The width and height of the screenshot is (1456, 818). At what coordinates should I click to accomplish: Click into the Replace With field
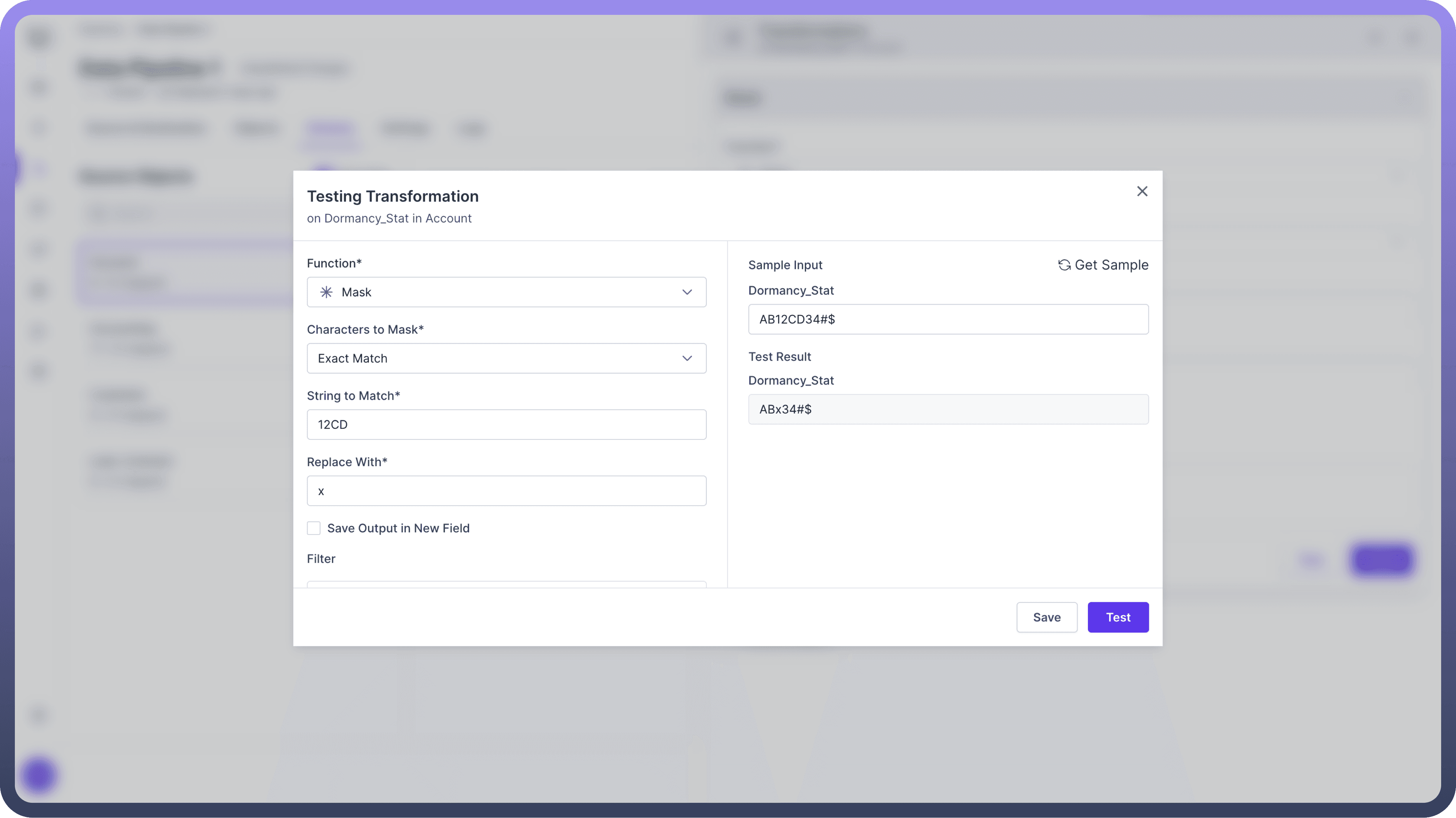[x=506, y=491]
